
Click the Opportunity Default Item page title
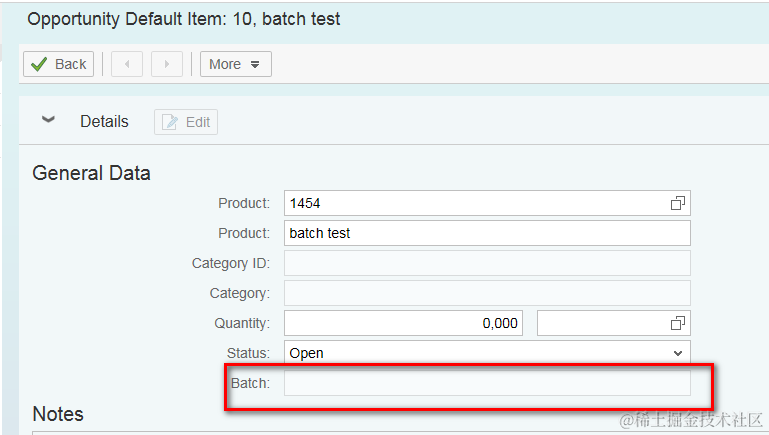point(183,19)
